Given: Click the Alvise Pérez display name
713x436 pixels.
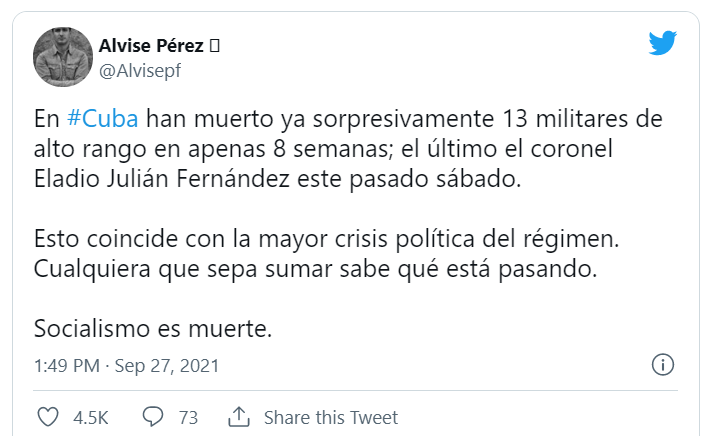Looking at the screenshot, I should pos(150,45).
